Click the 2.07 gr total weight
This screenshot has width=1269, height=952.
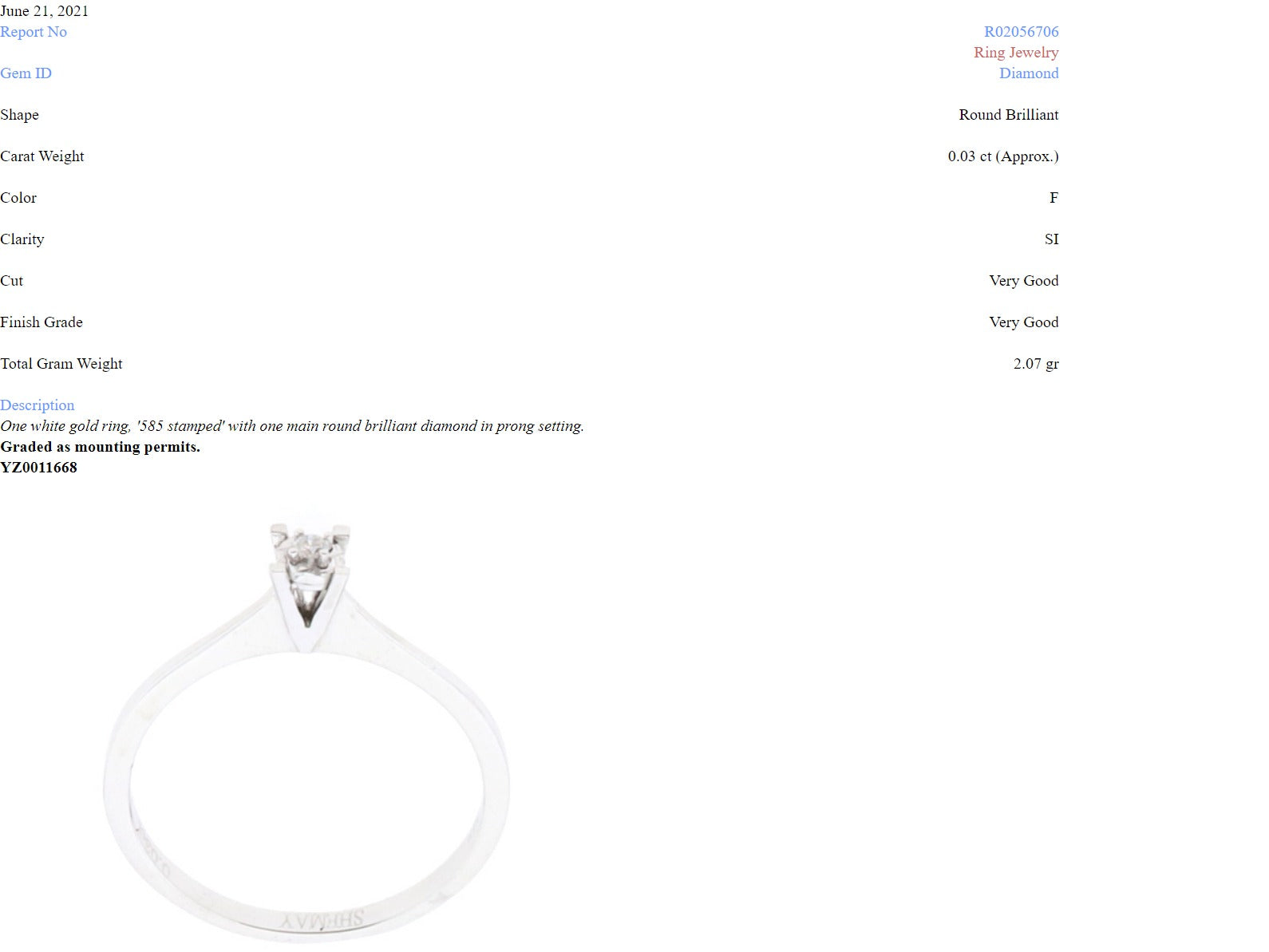pos(1036,364)
